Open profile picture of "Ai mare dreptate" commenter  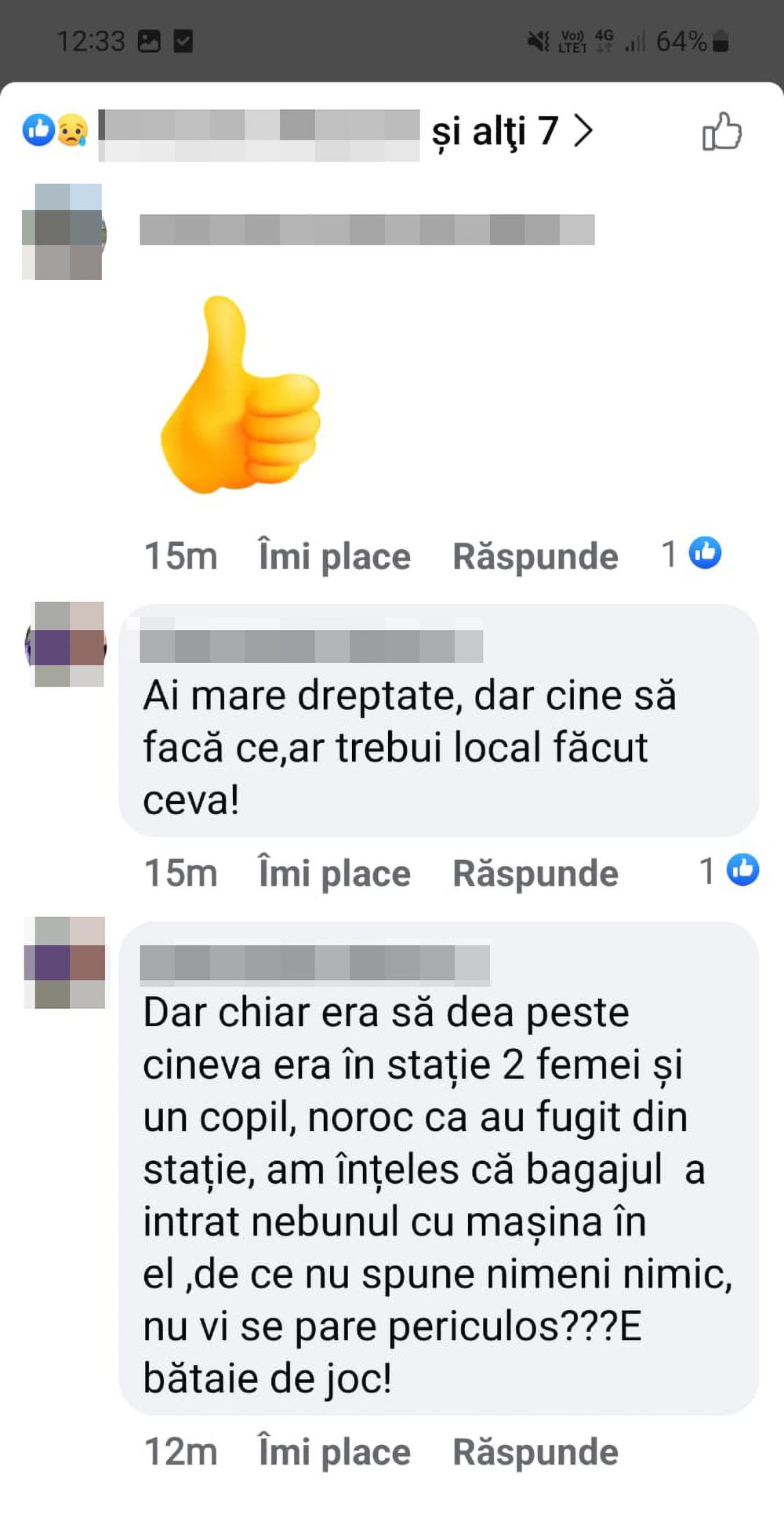66,644
